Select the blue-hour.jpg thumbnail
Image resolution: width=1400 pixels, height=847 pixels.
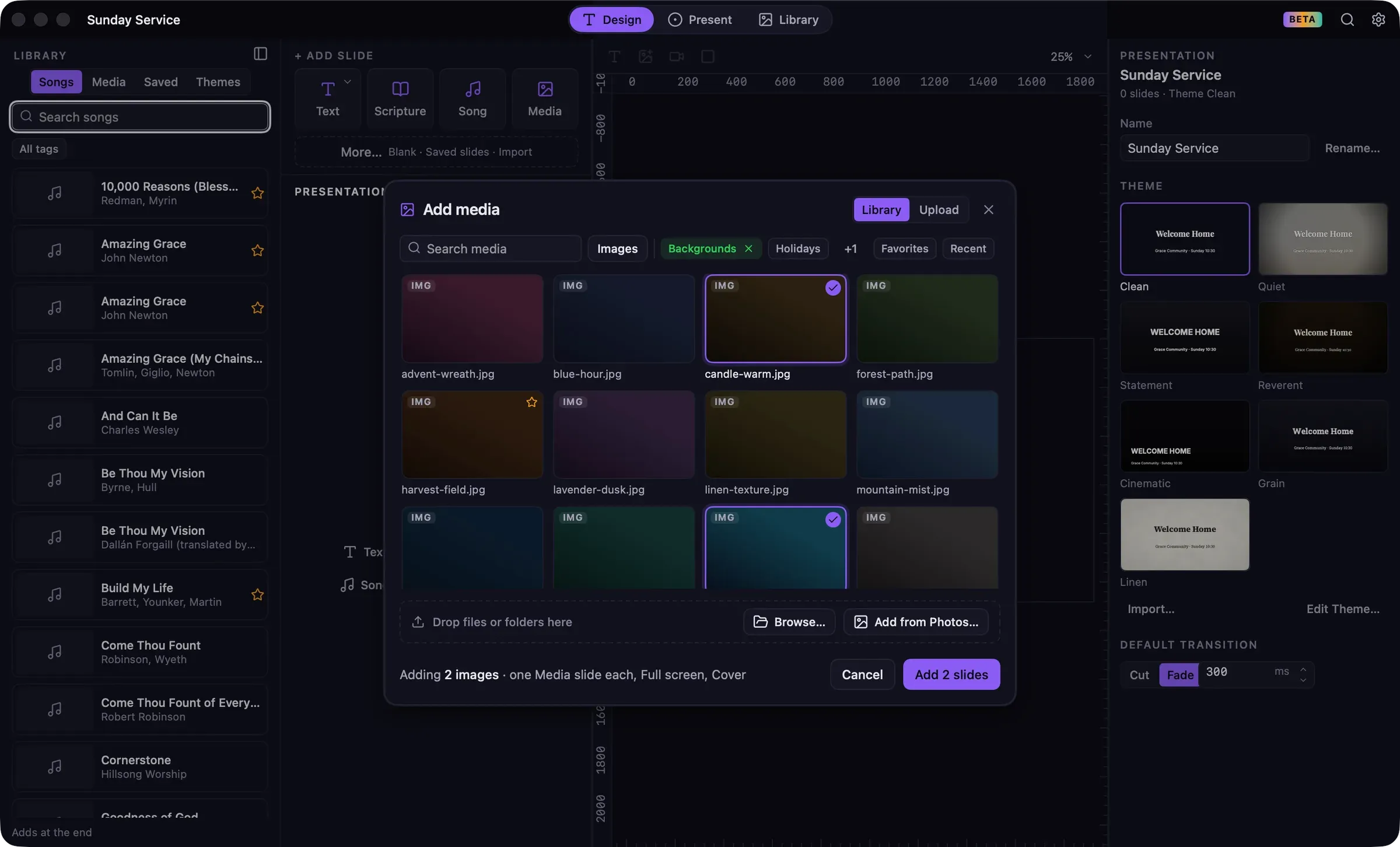[624, 319]
